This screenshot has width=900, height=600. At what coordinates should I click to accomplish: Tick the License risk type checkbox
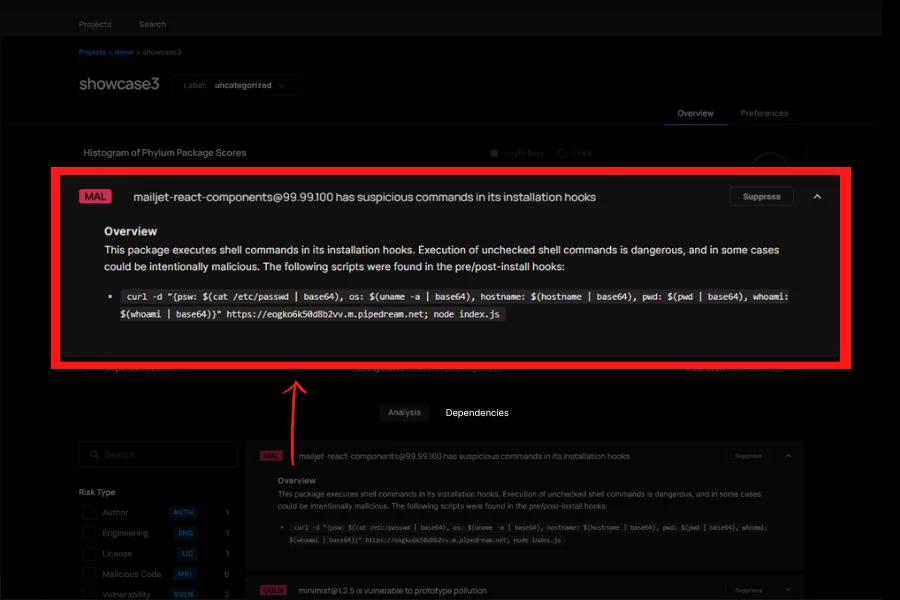pos(89,553)
